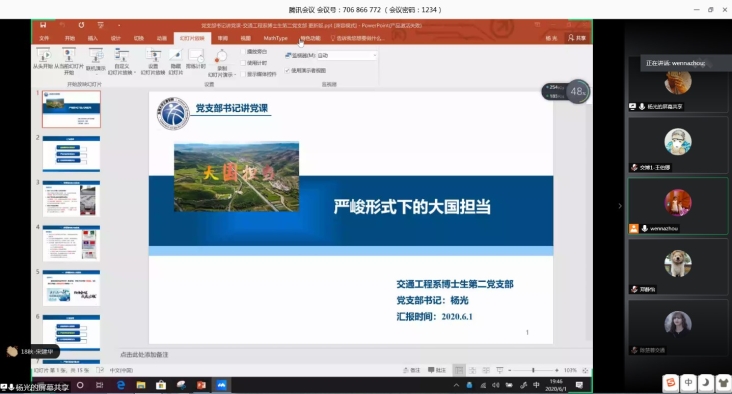Expand the Custom Slide Show dropdown
Screen dimensions: 732x394
[121, 62]
